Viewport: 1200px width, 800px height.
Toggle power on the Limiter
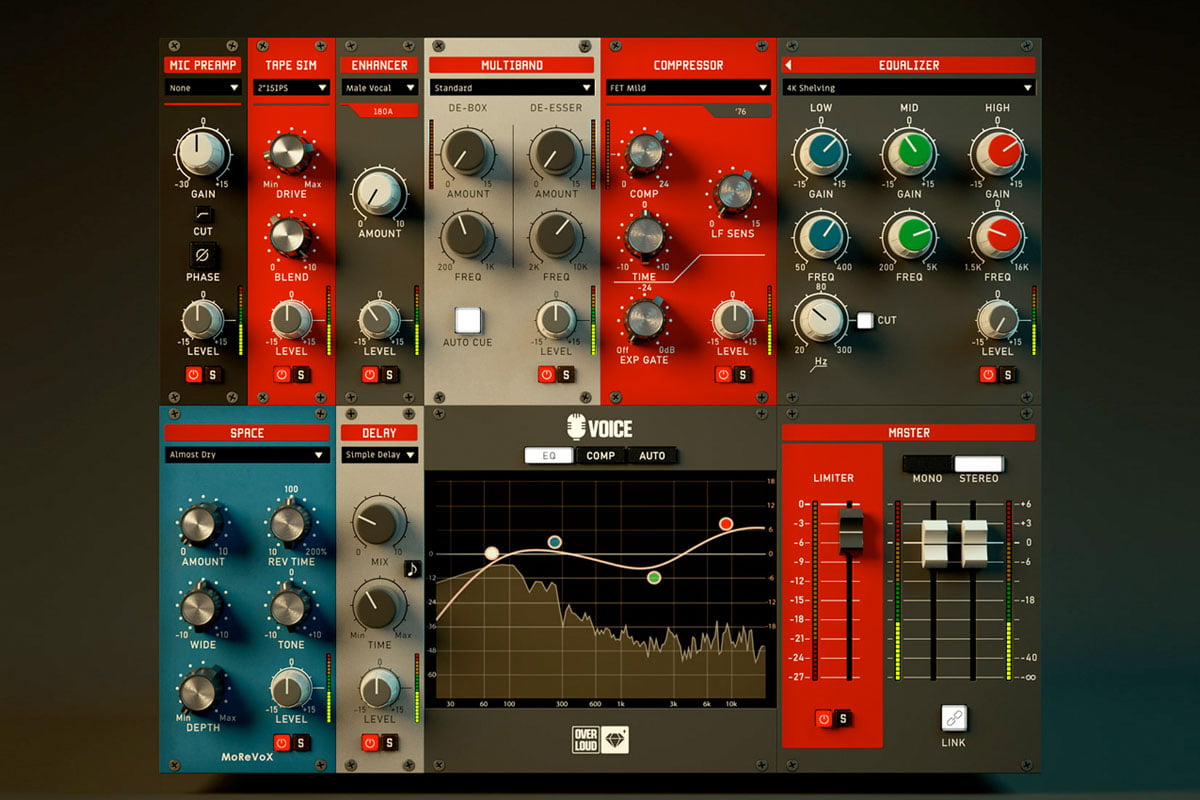click(x=824, y=718)
